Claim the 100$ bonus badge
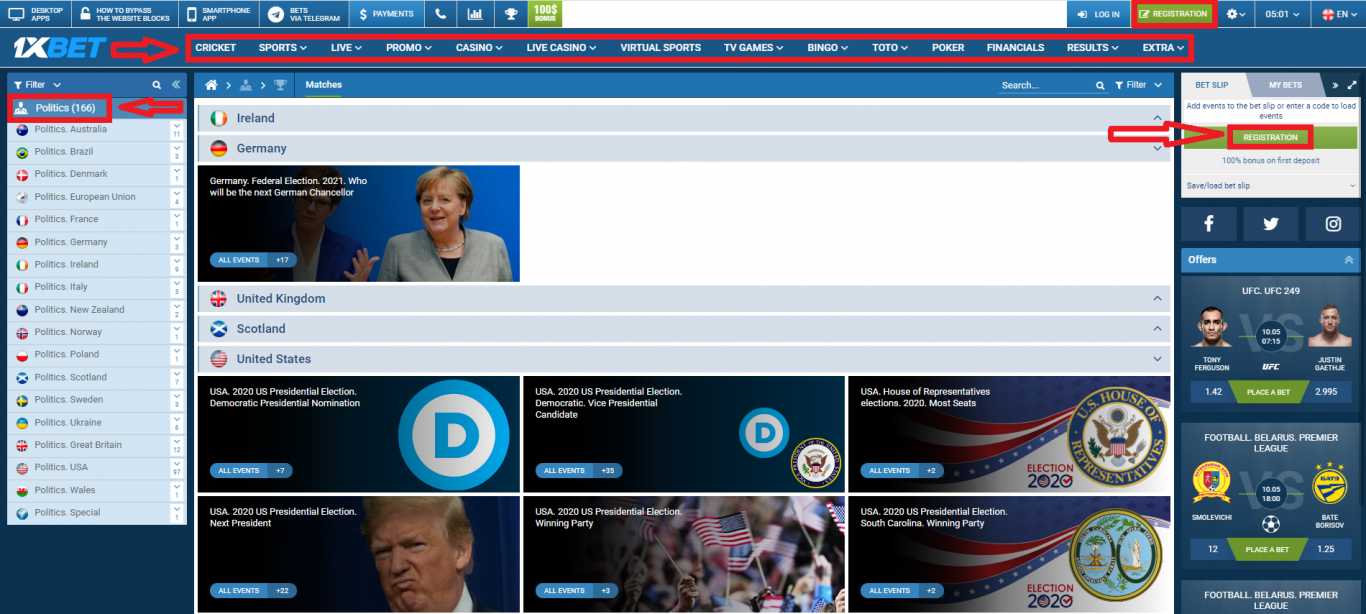 pos(545,14)
